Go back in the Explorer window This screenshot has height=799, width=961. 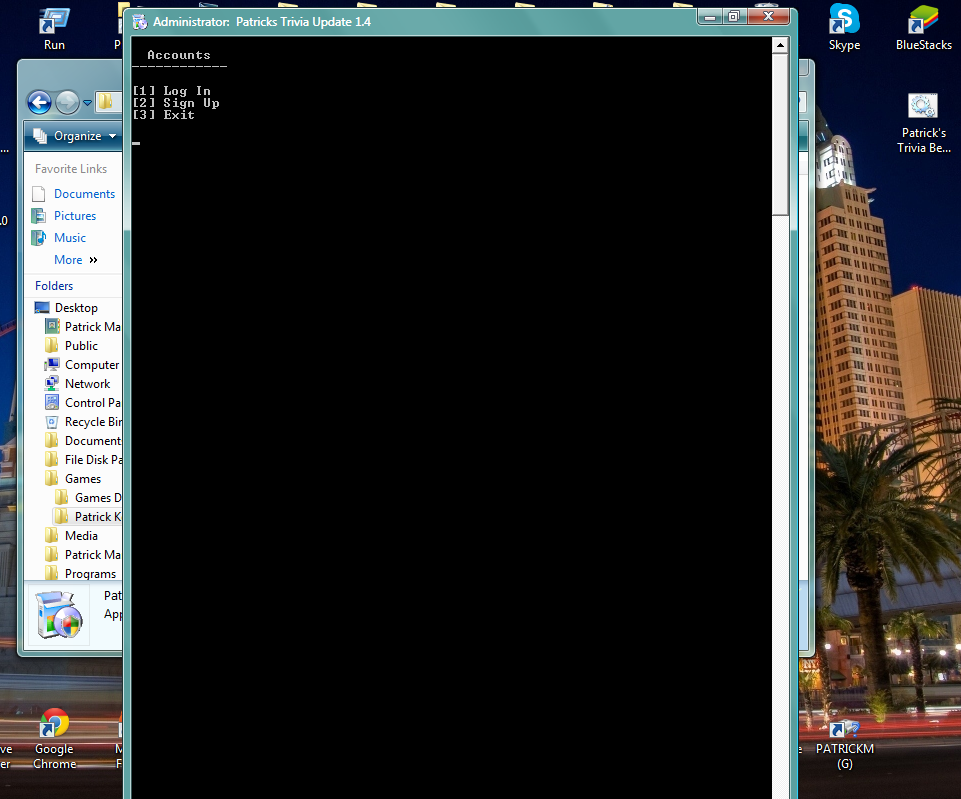click(x=39, y=102)
